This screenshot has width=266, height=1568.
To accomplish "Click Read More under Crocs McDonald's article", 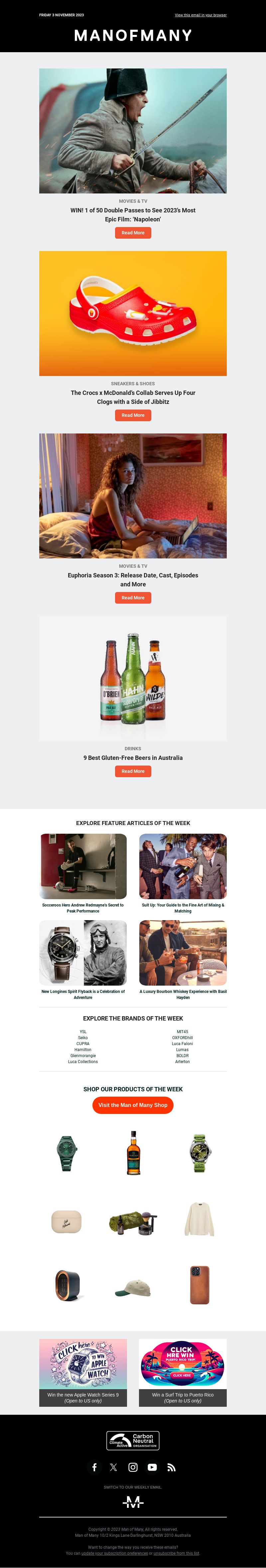I will 133,415.
